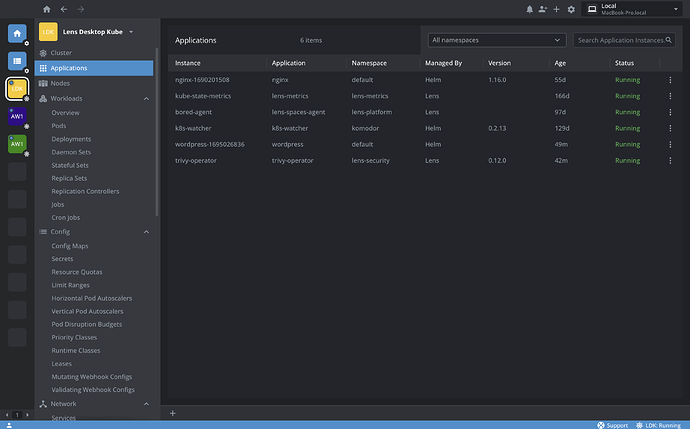Add new dock tab with plus
The width and height of the screenshot is (690, 429).
[x=172, y=413]
